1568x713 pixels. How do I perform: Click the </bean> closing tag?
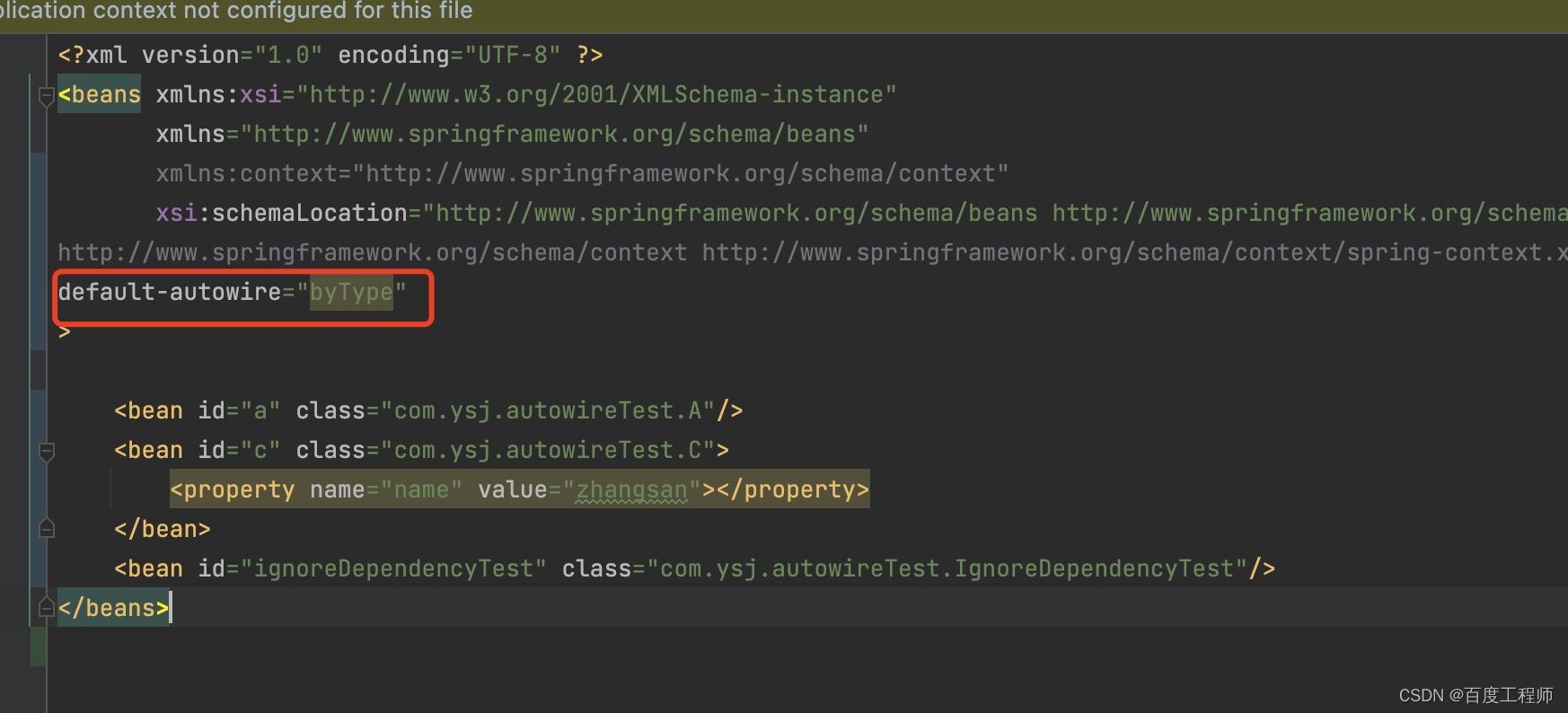click(163, 529)
